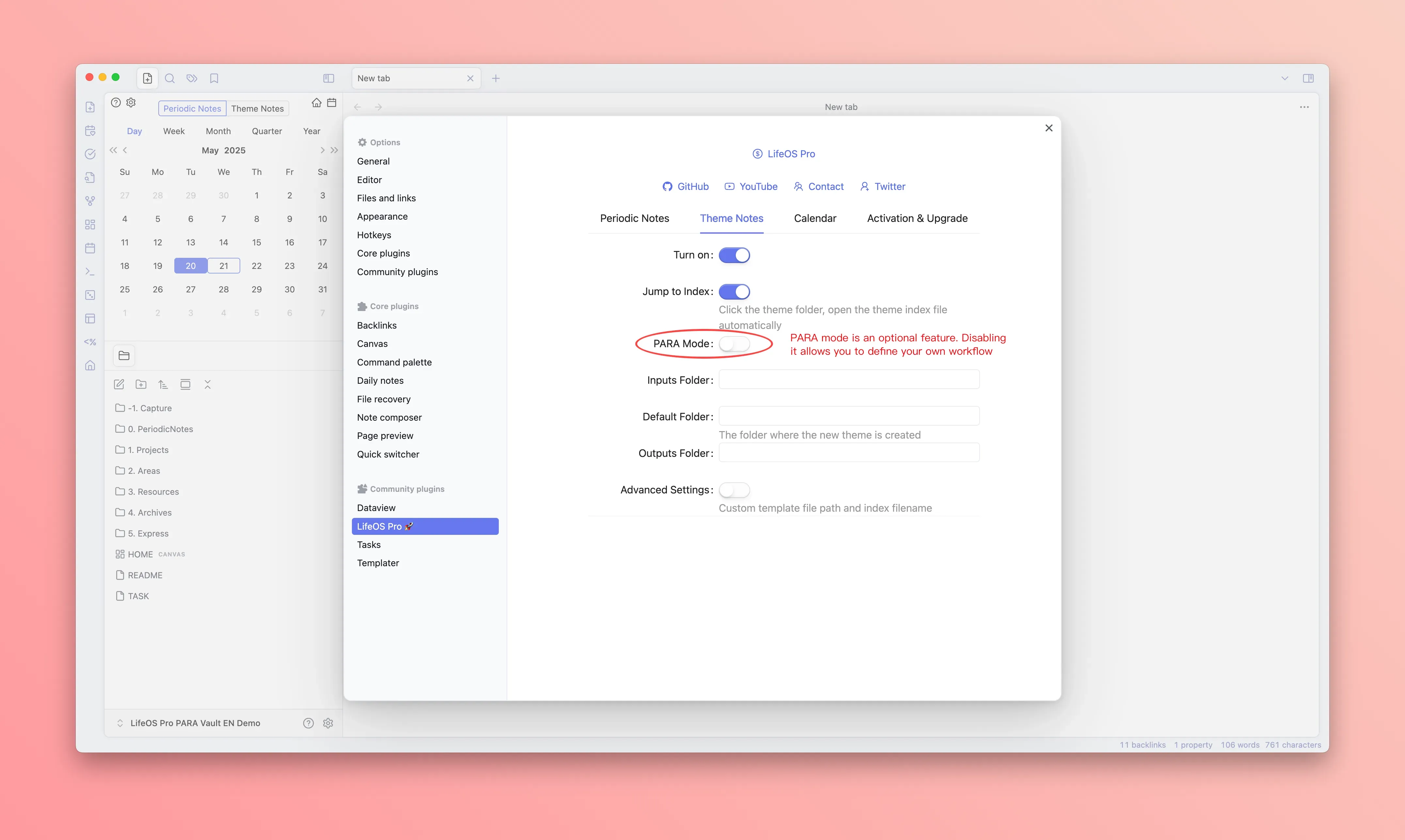Click the home icon above calendar
This screenshot has height=840, width=1405.
[x=316, y=102]
